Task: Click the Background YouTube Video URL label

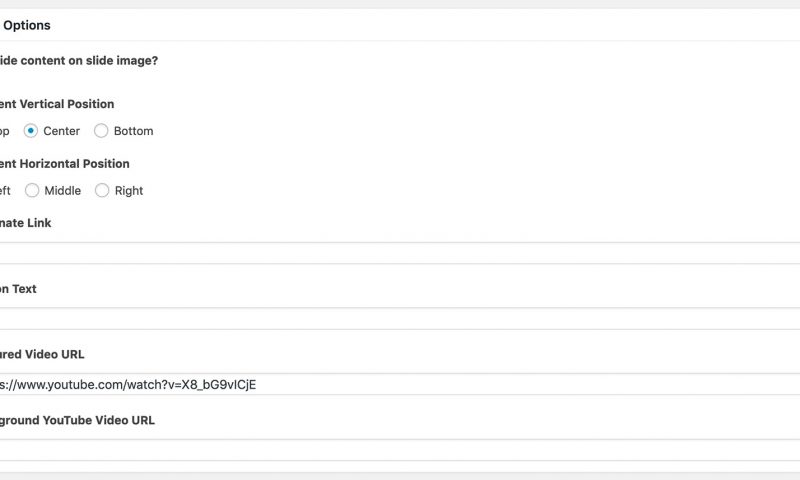Action: point(77,420)
